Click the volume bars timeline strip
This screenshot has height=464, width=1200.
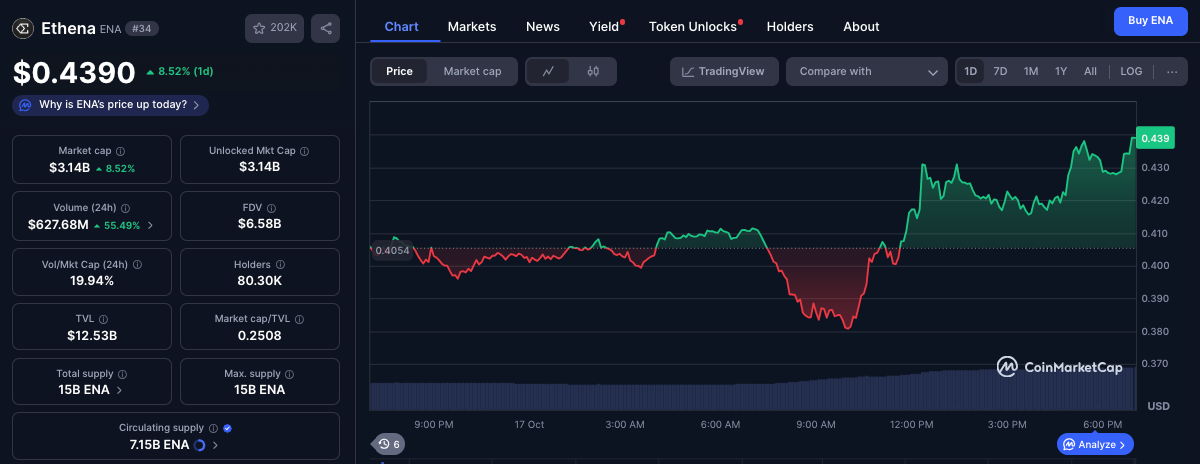pos(752,392)
